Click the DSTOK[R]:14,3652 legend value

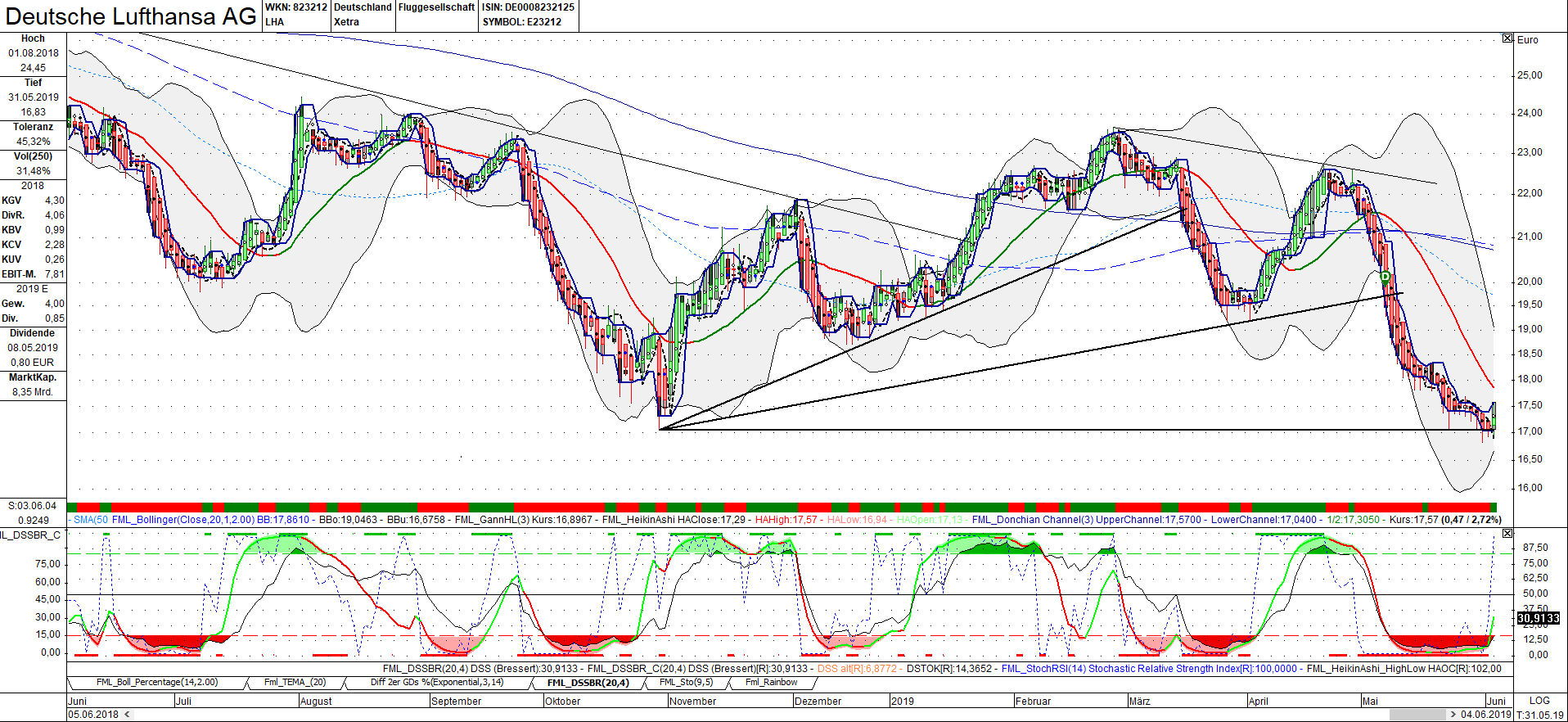tap(949, 669)
